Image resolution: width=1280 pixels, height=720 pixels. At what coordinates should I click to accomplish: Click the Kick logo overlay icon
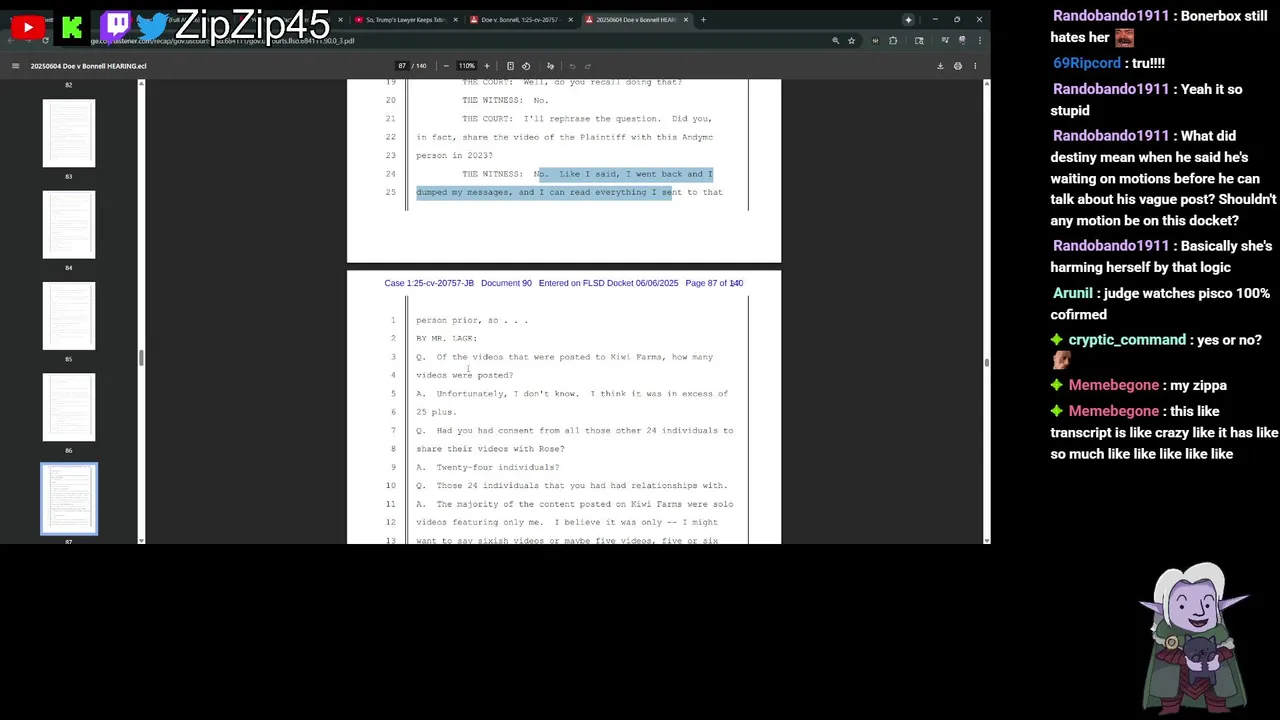[72, 27]
